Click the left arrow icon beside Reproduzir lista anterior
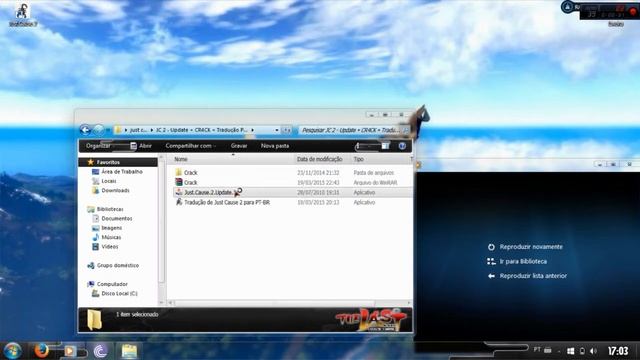 coord(491,276)
